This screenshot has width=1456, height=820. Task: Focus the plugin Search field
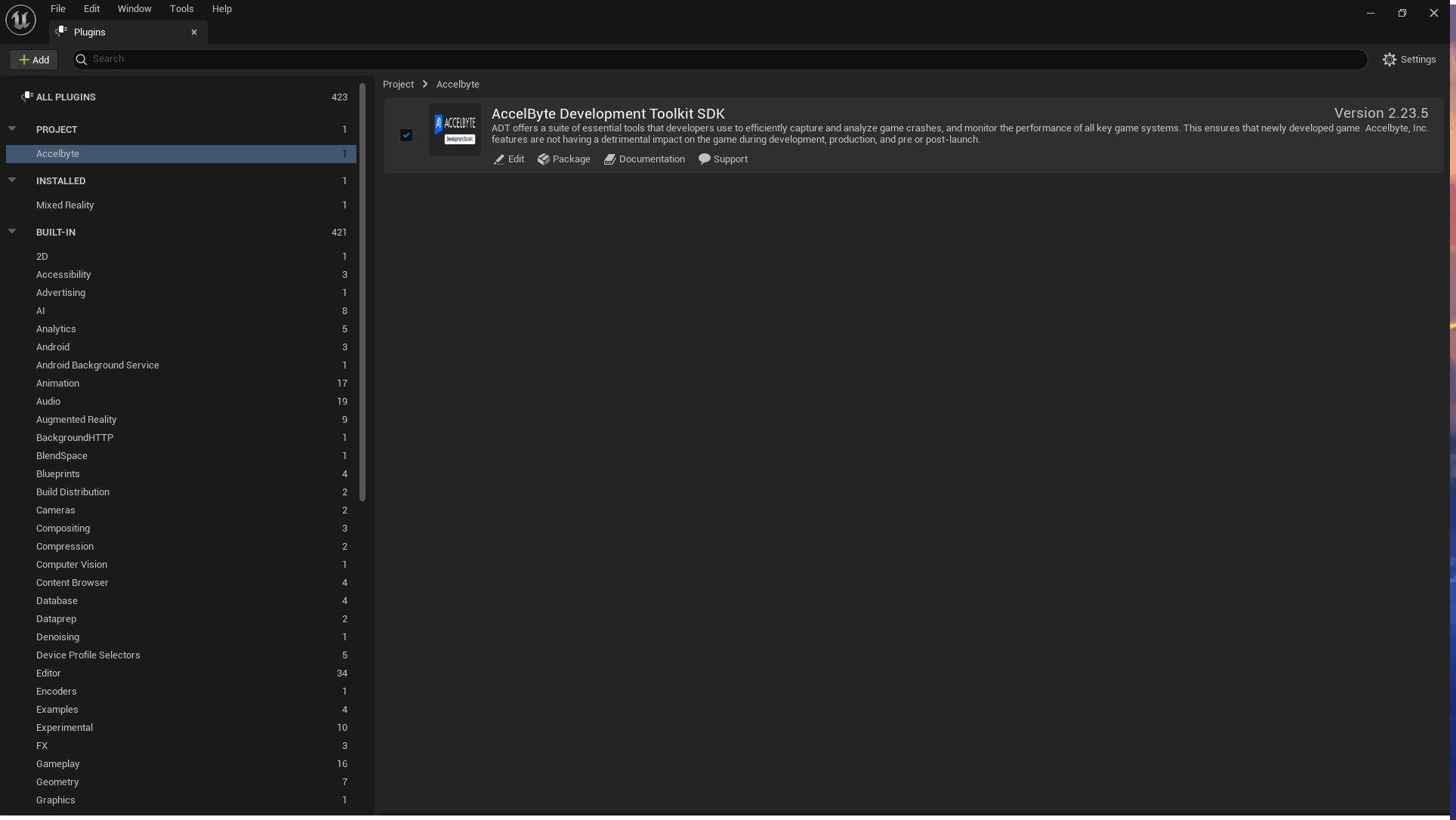coord(719,59)
